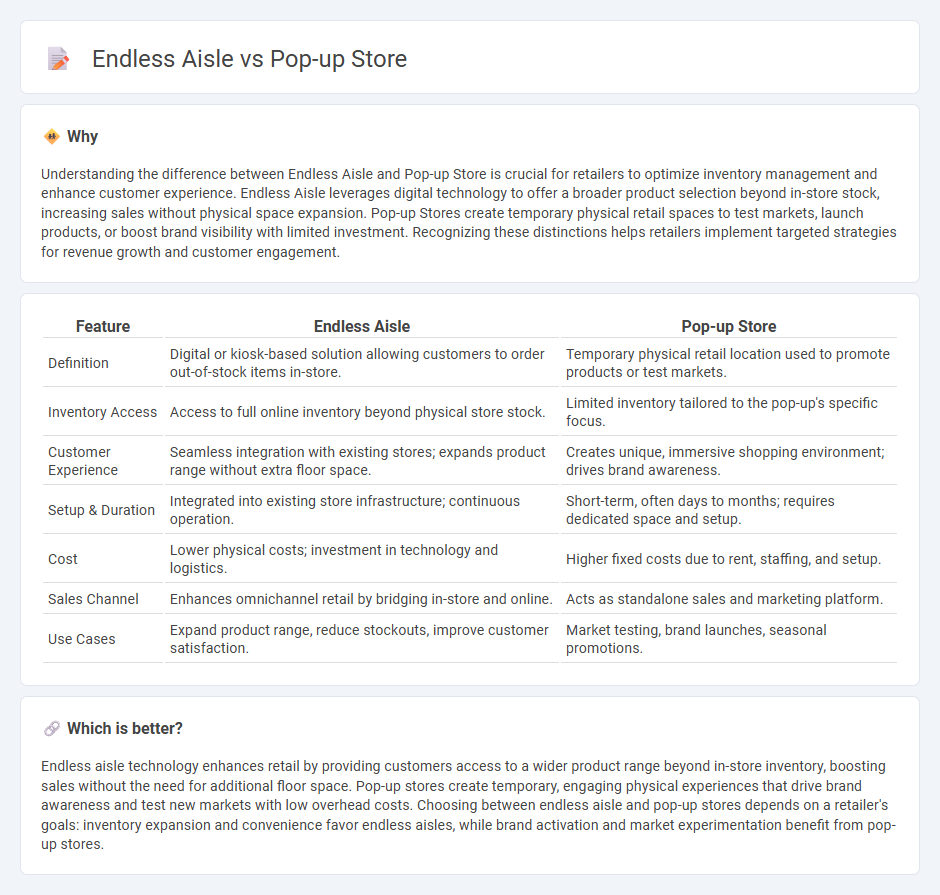Click the Why section paragraph text
The image size is (940, 895).
pyautogui.click(x=469, y=213)
